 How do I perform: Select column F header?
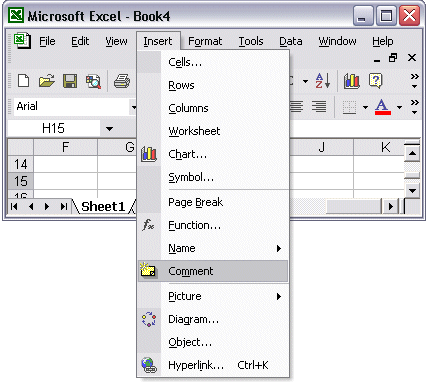click(65, 147)
